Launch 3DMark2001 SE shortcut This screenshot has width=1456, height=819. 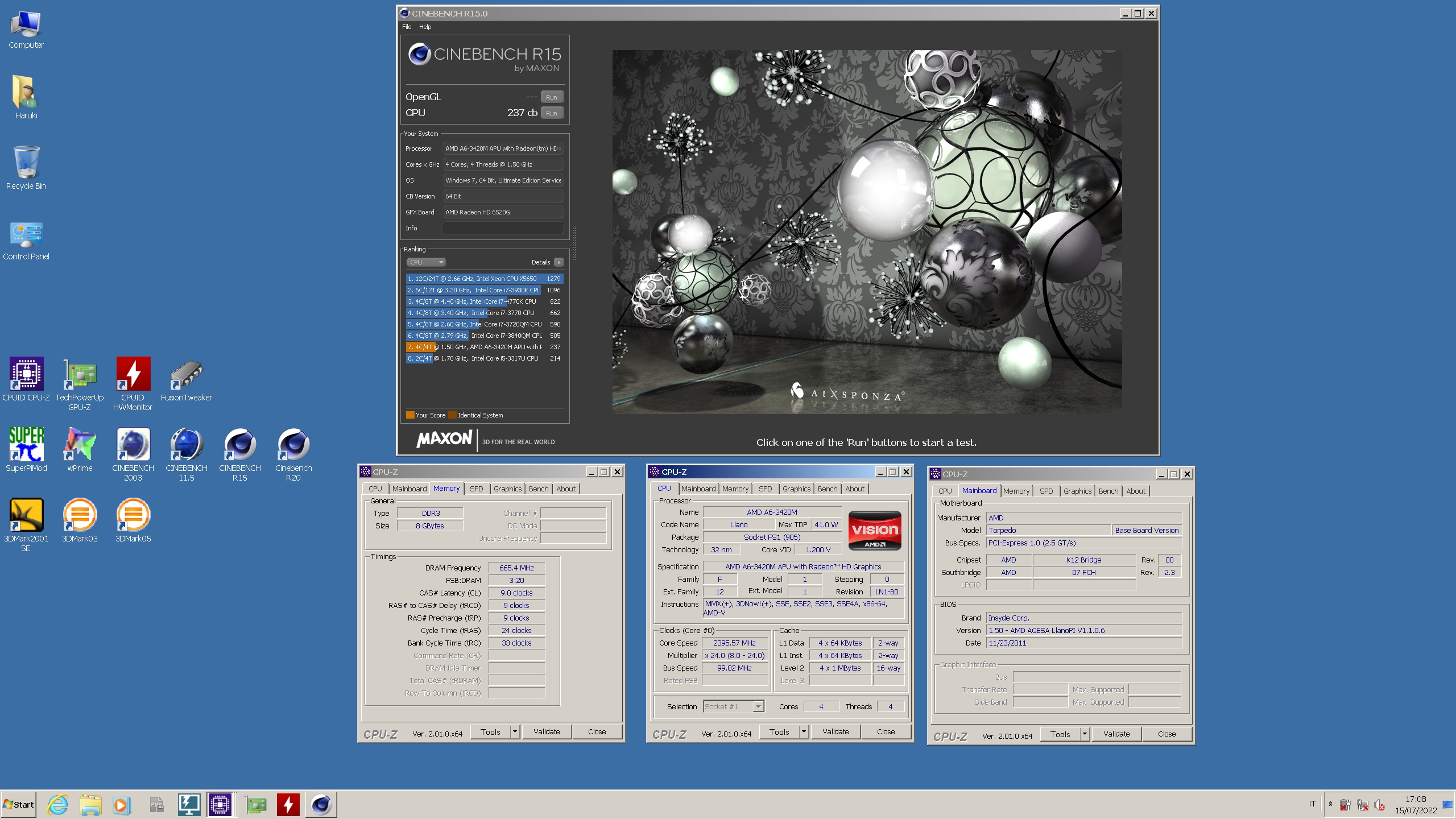26,524
